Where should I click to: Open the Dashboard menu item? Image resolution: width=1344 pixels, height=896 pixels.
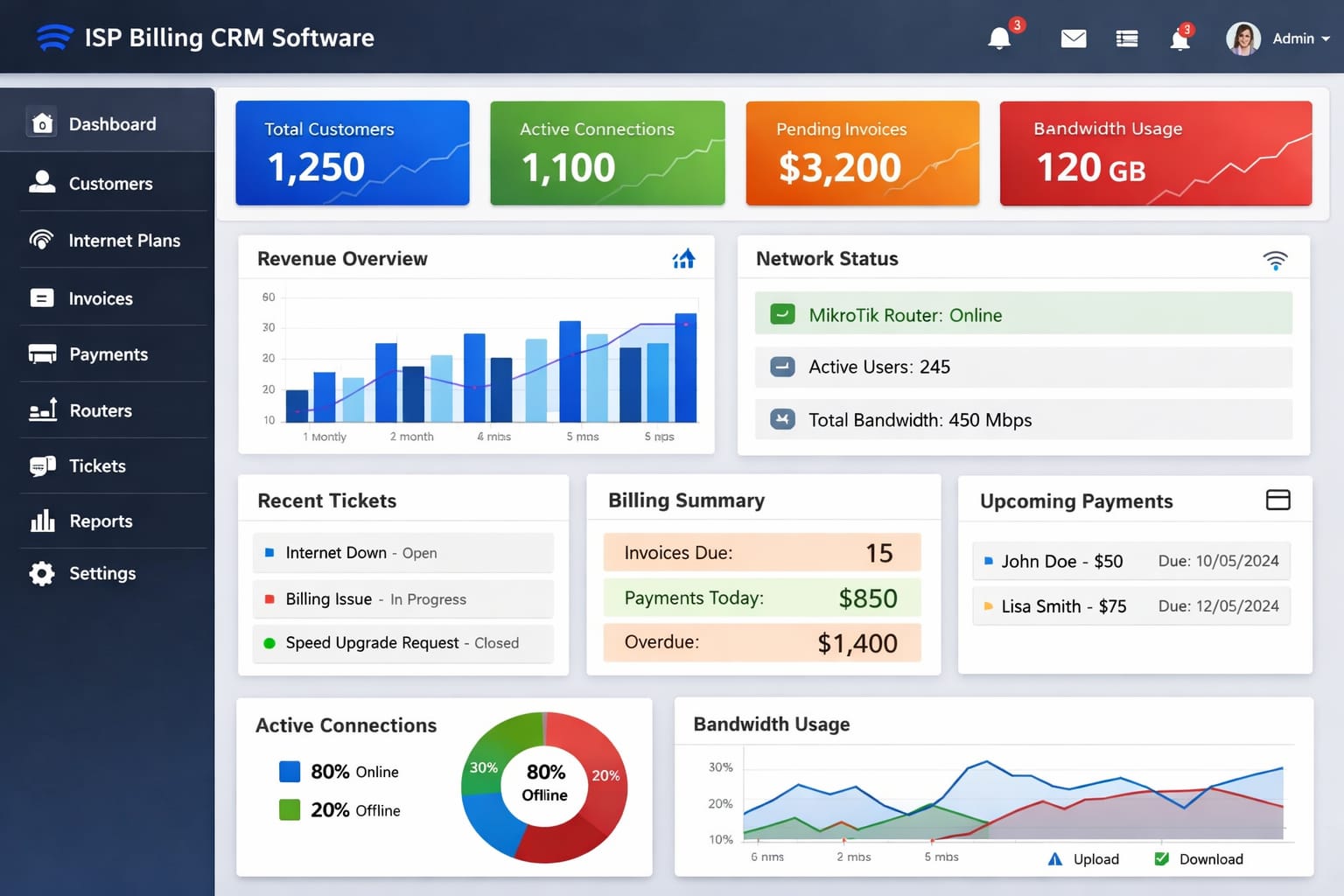click(x=108, y=123)
